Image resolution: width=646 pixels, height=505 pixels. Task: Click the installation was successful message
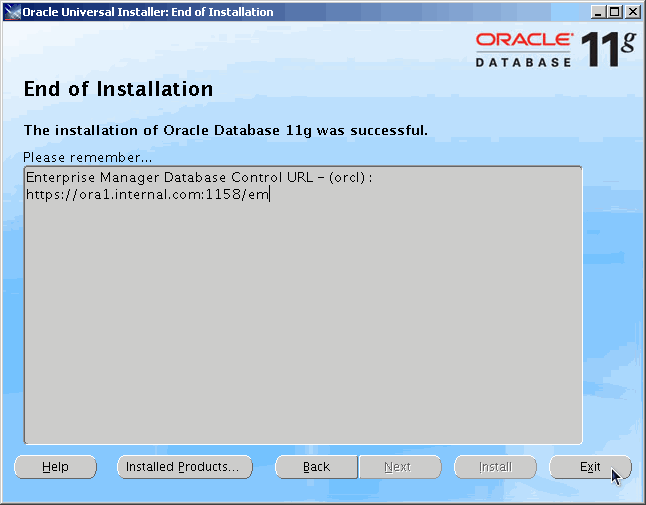tap(225, 130)
